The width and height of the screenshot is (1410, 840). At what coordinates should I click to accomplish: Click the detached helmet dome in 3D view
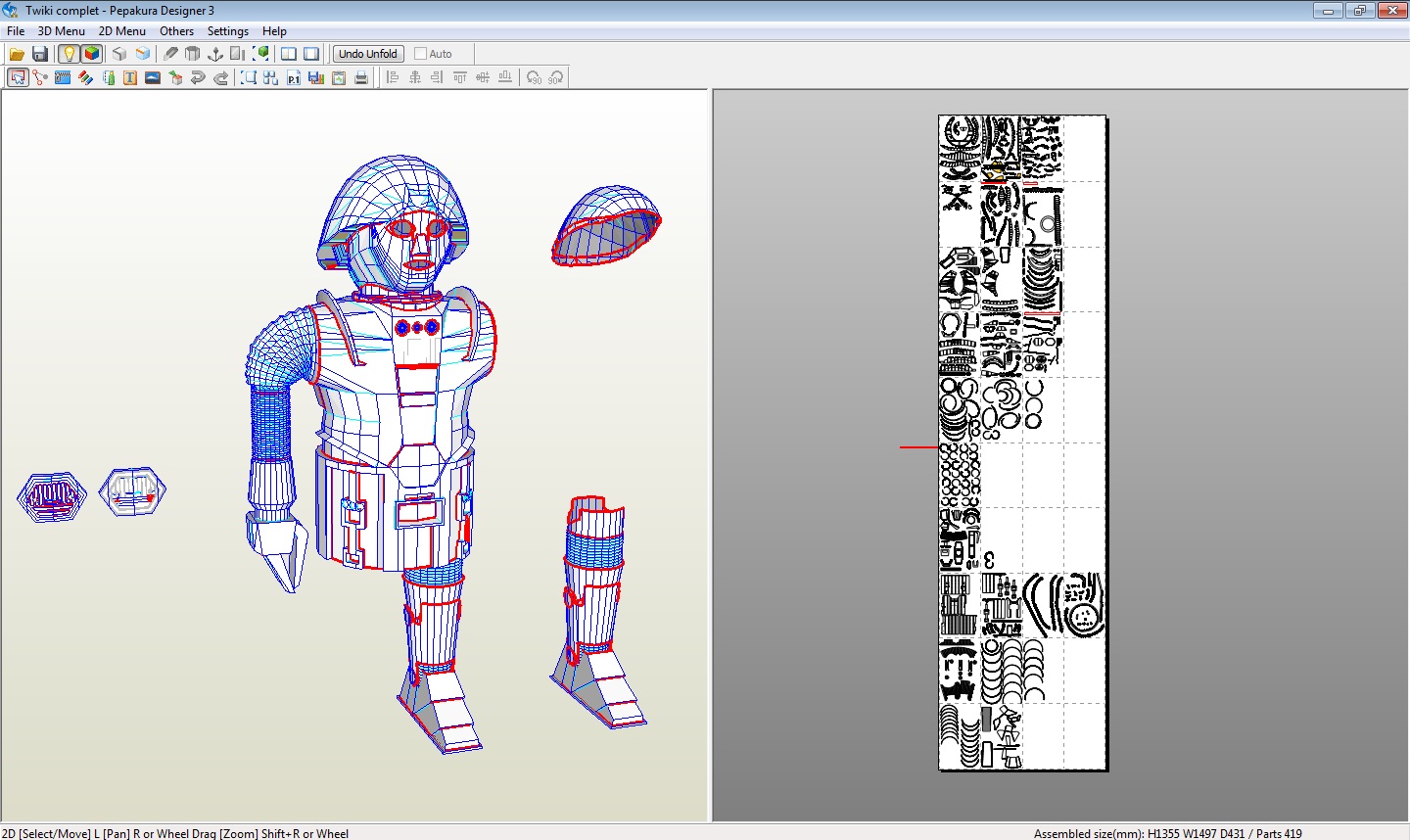click(606, 225)
